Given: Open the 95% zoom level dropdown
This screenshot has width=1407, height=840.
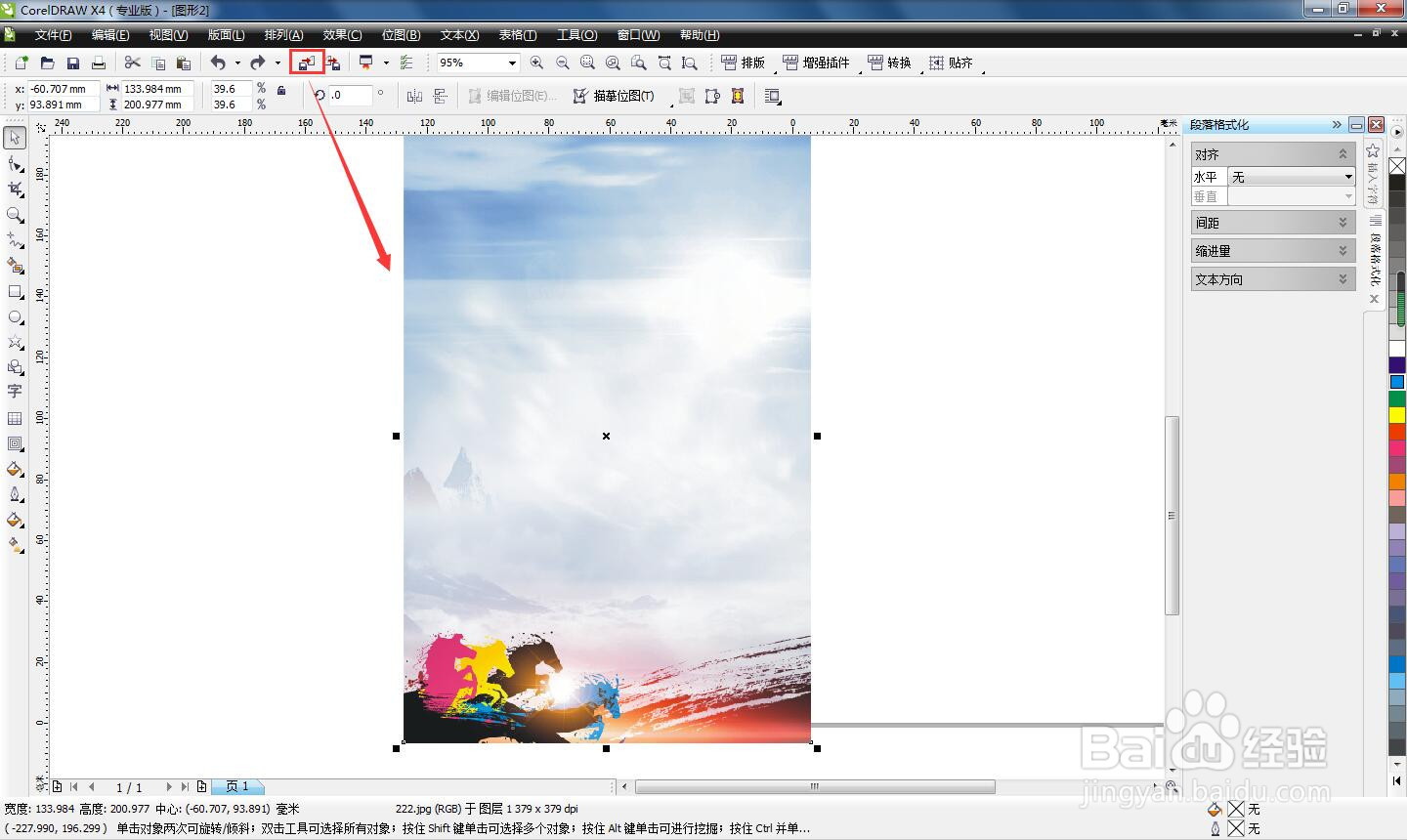Looking at the screenshot, I should tap(511, 63).
